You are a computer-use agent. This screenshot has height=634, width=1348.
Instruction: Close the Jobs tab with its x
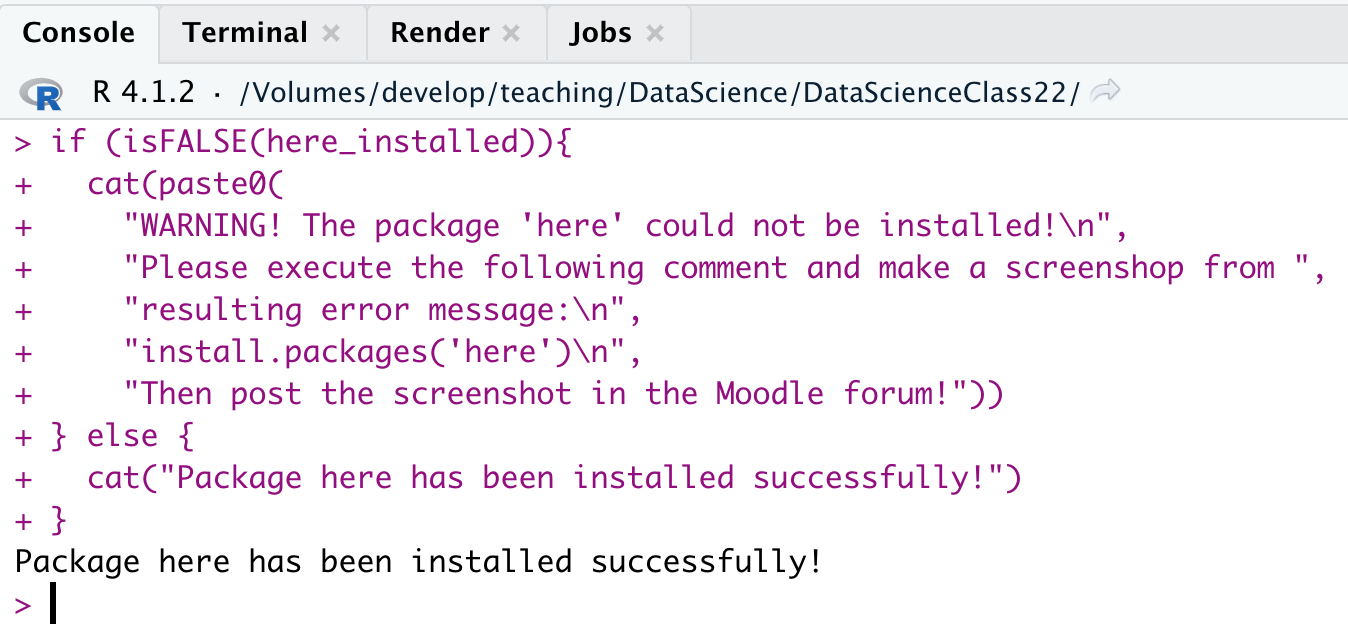click(x=655, y=34)
